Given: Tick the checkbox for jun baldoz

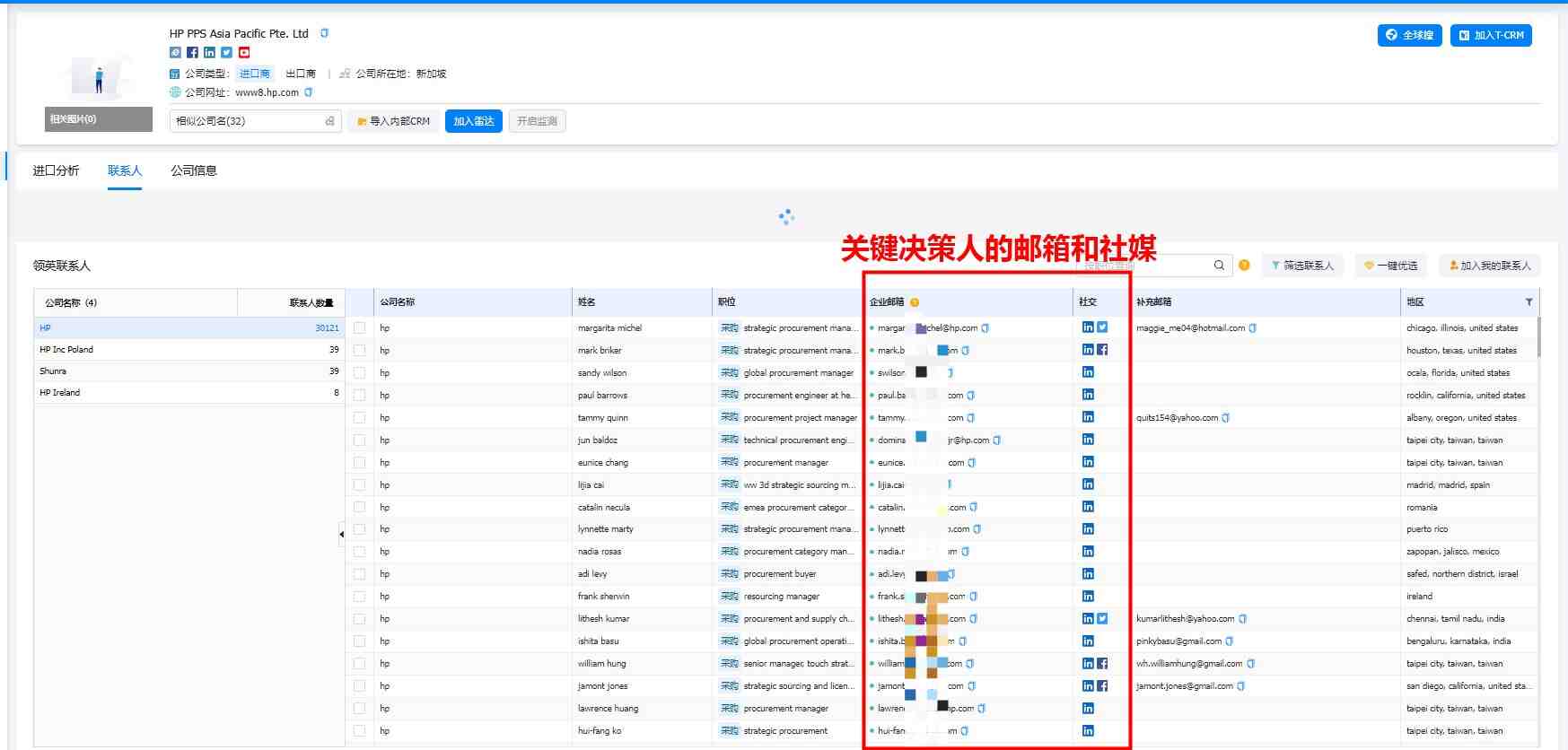Looking at the screenshot, I should point(359,440).
